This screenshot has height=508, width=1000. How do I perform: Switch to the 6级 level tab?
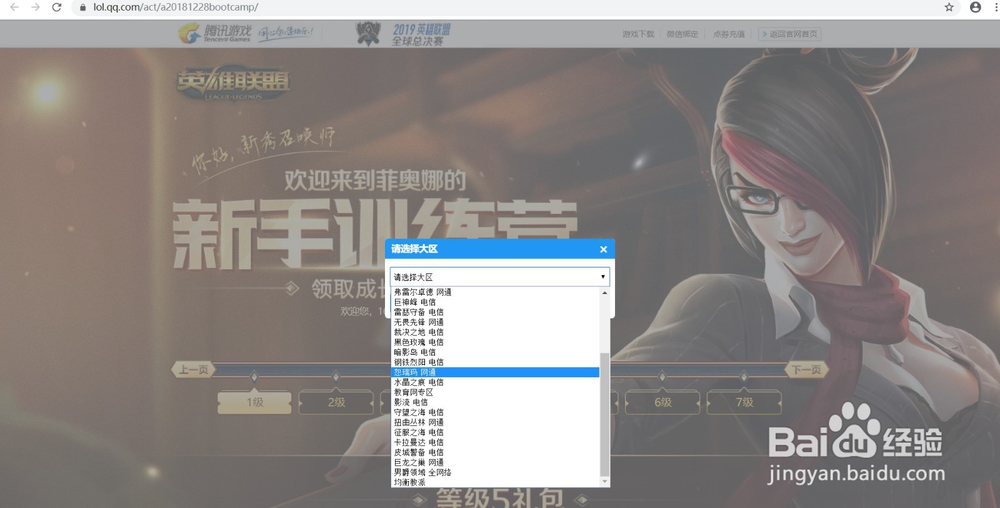coord(663,402)
